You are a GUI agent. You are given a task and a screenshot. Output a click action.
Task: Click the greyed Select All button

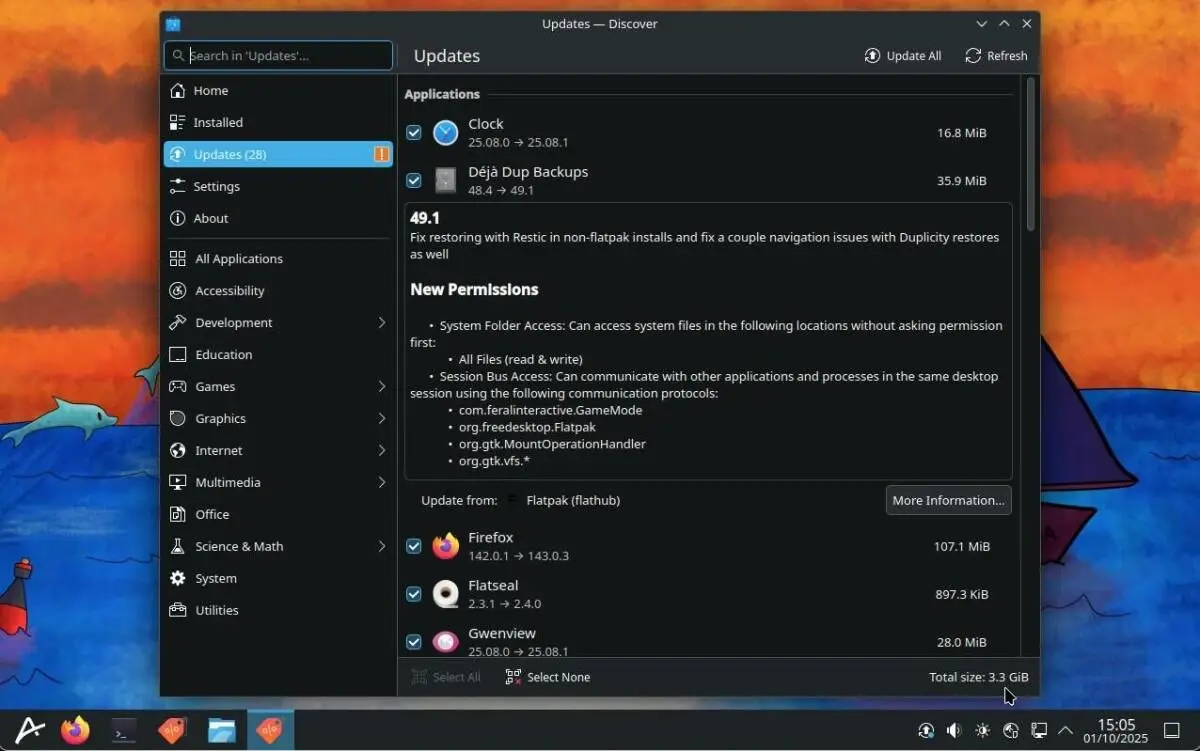pos(446,677)
